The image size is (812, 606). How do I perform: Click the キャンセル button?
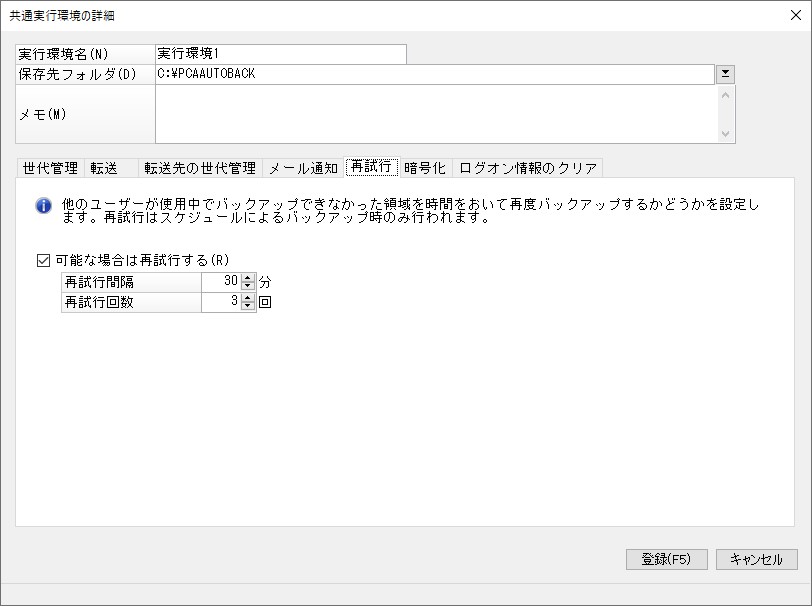click(x=757, y=559)
